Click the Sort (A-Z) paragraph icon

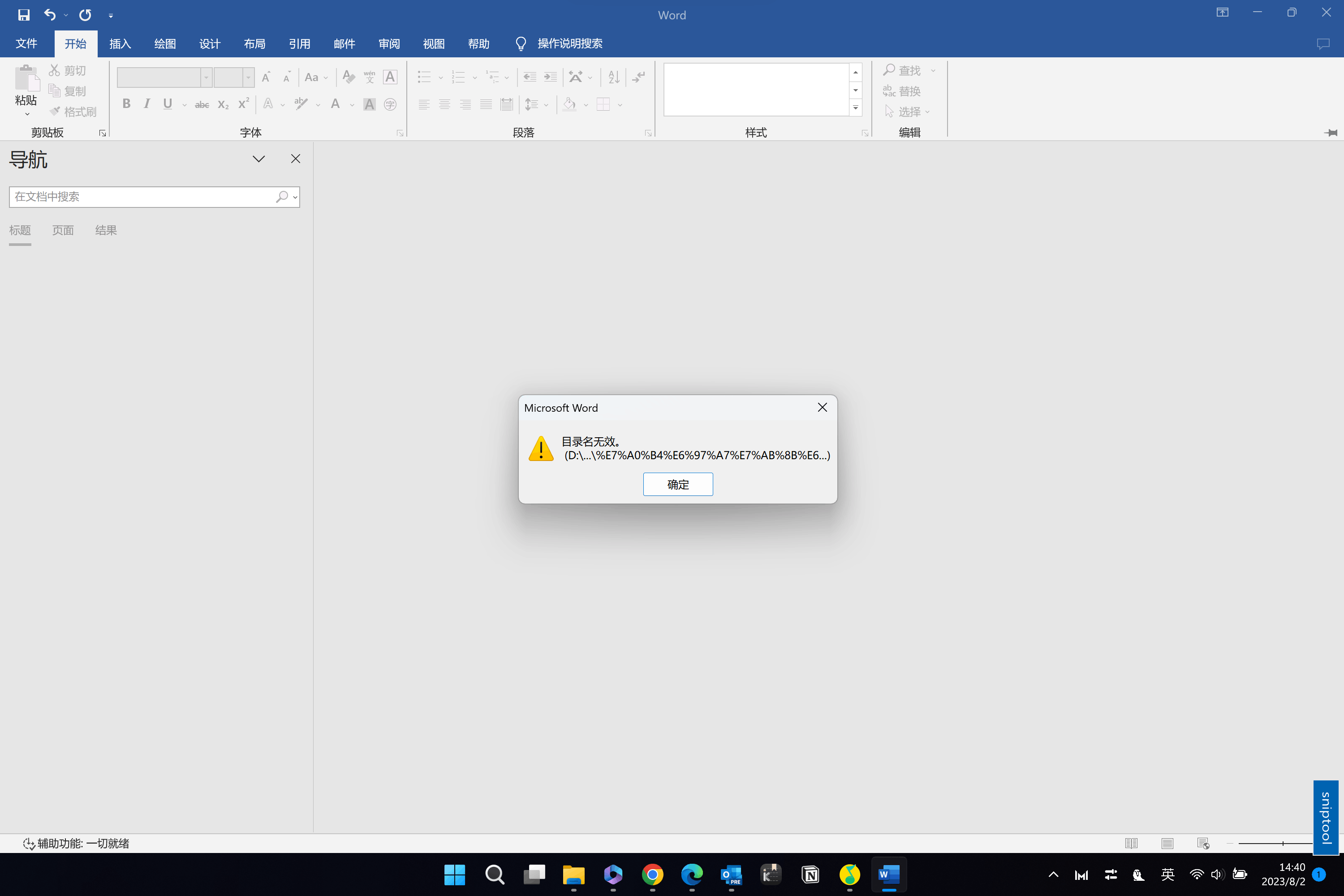614,77
